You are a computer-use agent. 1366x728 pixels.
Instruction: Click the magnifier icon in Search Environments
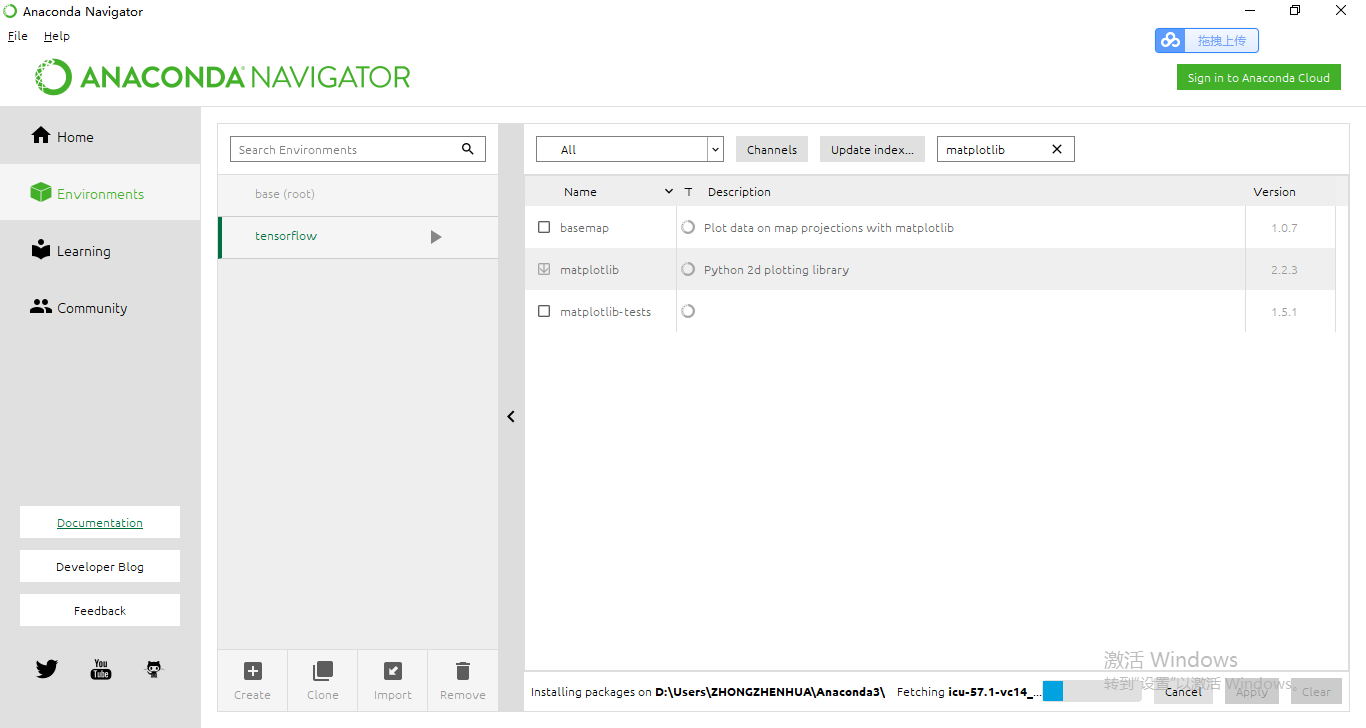[467, 149]
